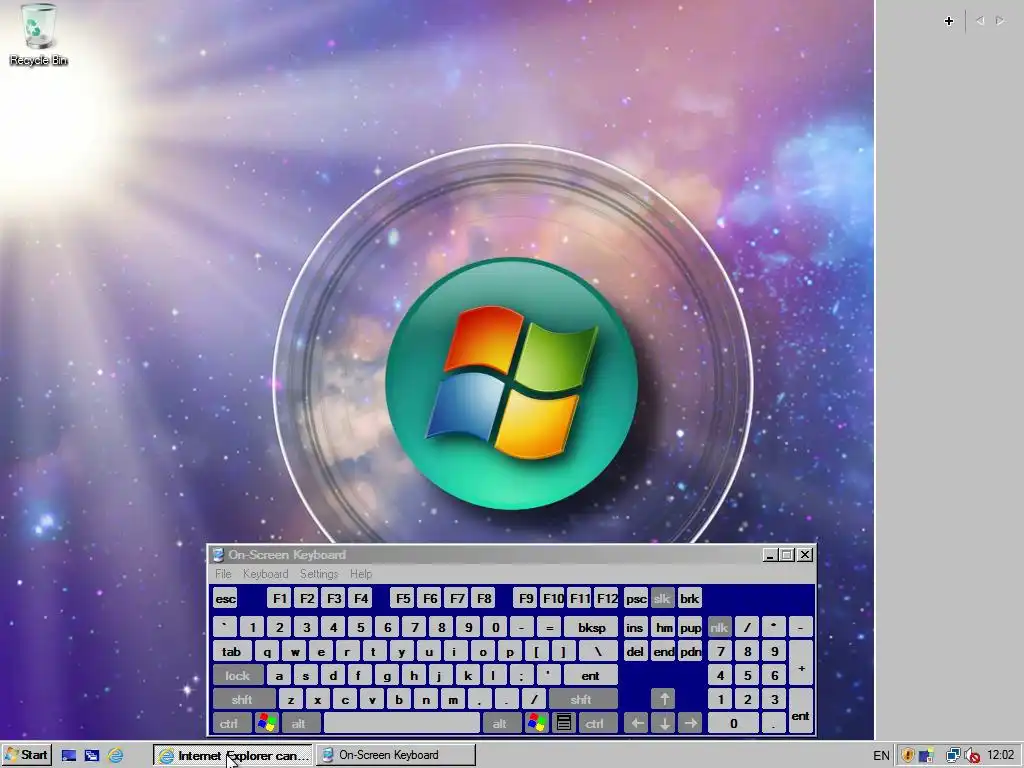
Task: Click the Show Desktop quick launch icon
Action: coord(69,756)
